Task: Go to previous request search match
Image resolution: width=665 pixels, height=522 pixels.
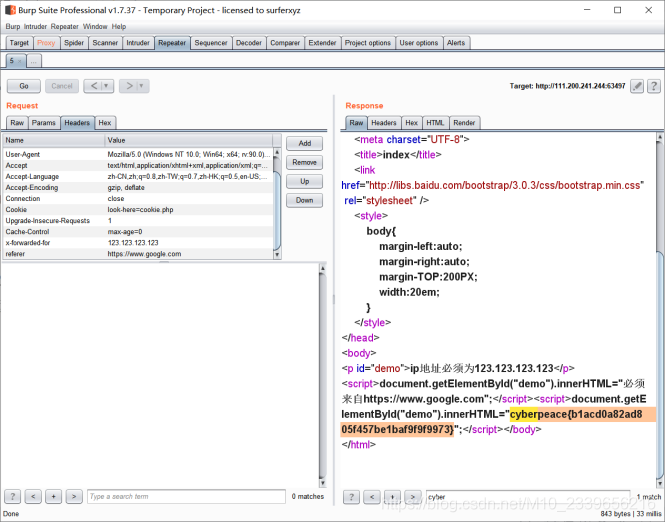Action: pyautogui.click(x=33, y=496)
